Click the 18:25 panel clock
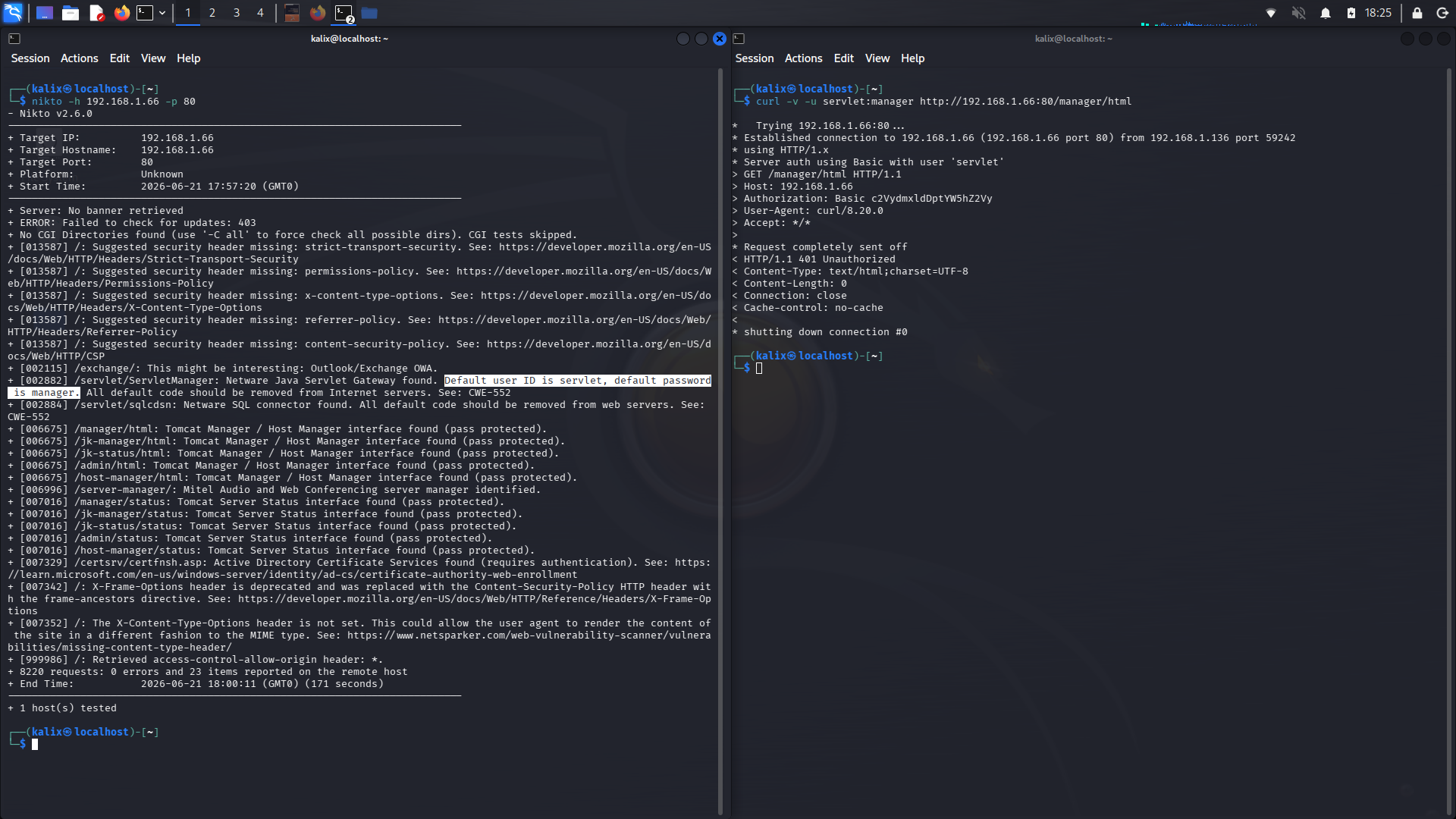This screenshot has width=1456, height=819. (x=1378, y=13)
